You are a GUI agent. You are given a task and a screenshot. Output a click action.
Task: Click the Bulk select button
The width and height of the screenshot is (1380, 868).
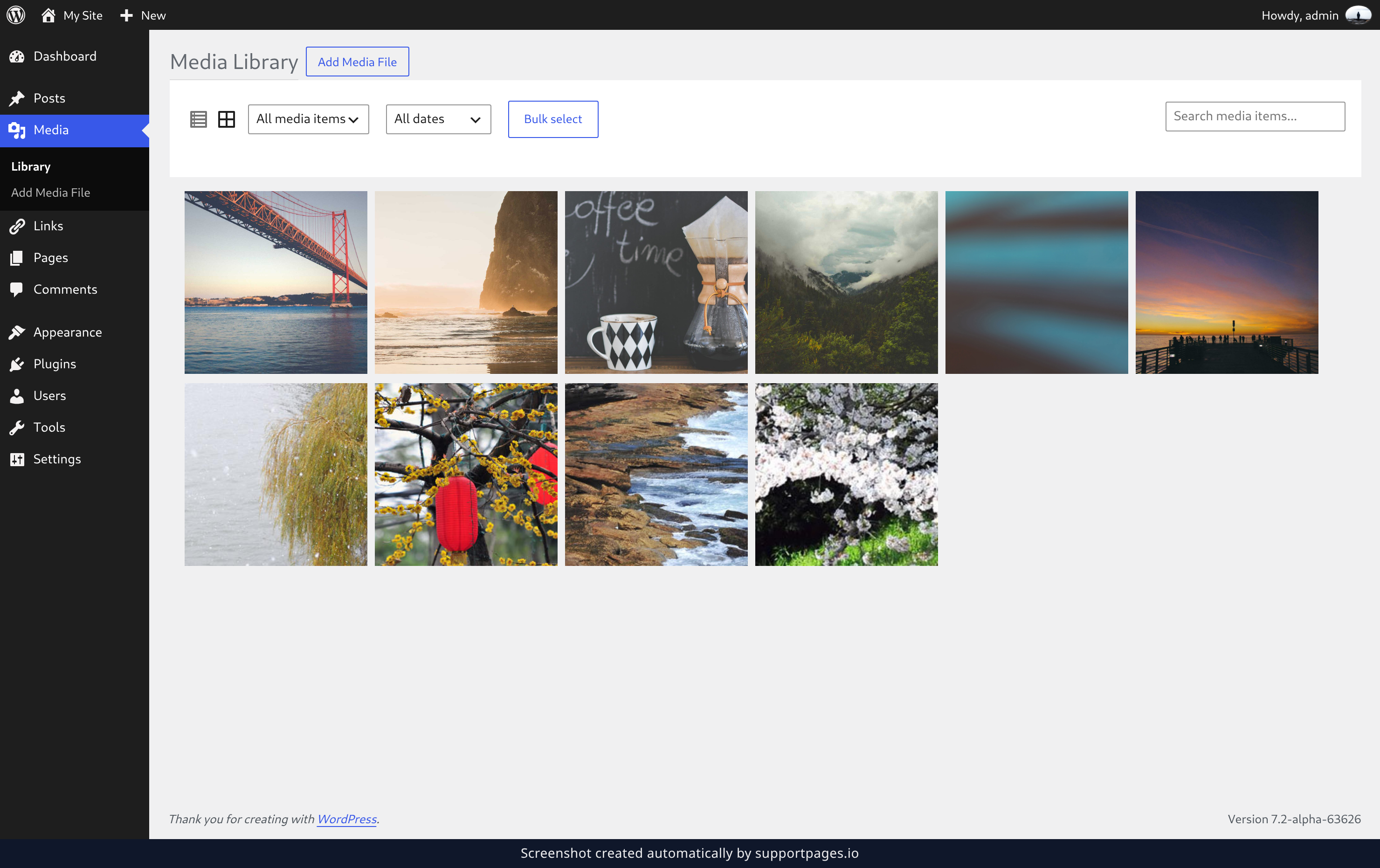[x=553, y=119]
